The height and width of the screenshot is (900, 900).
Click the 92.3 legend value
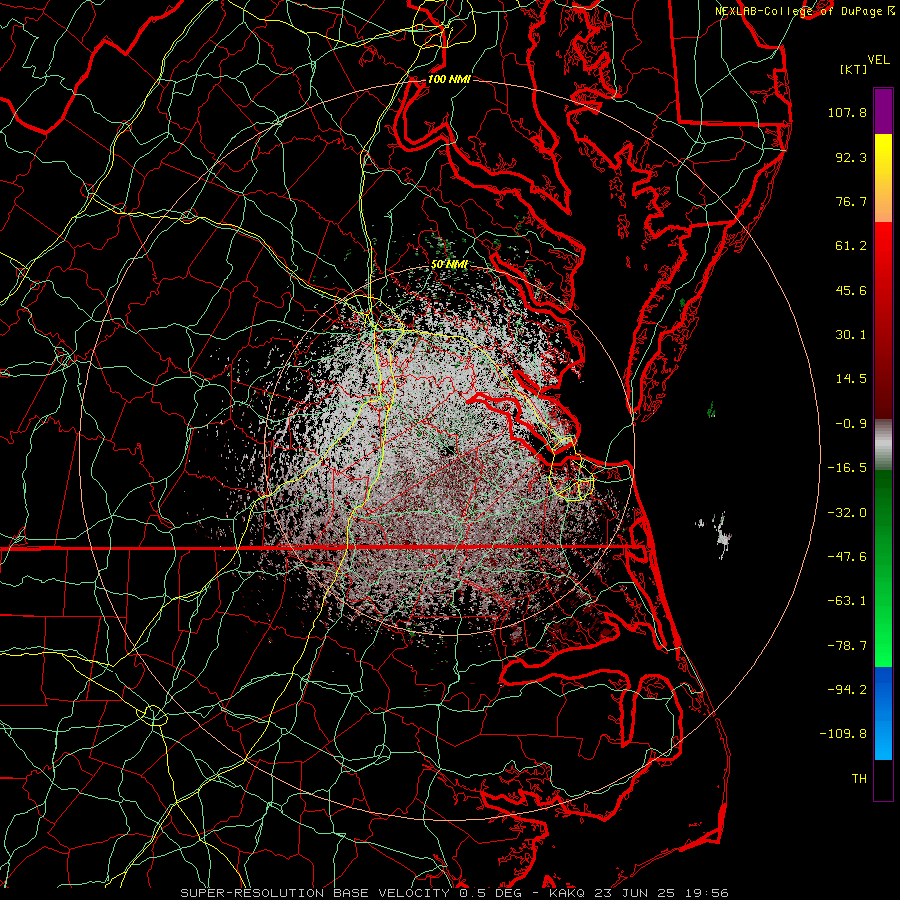(851, 157)
